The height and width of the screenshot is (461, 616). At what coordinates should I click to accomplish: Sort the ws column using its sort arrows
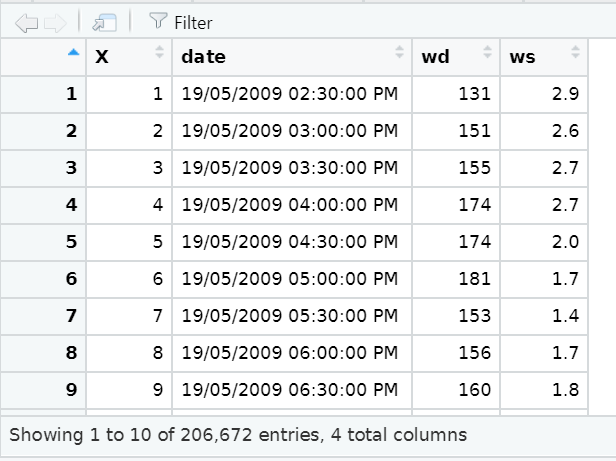point(575,55)
